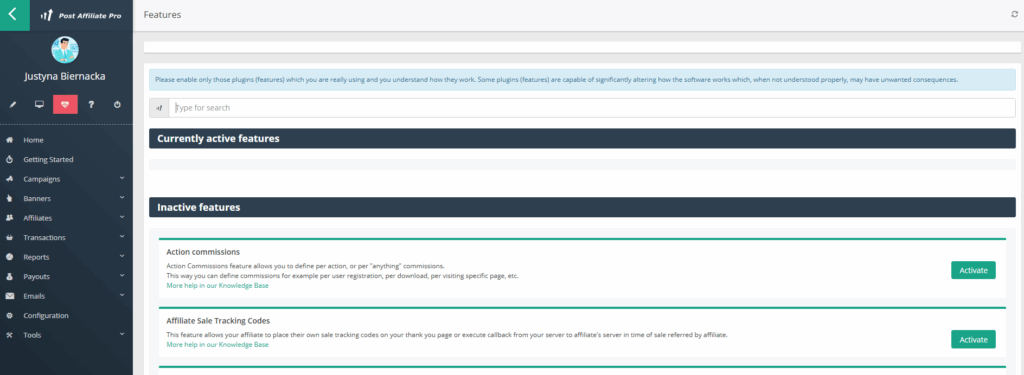Select the Home house icon
The image size is (1024, 375).
pyautogui.click(x=10, y=140)
